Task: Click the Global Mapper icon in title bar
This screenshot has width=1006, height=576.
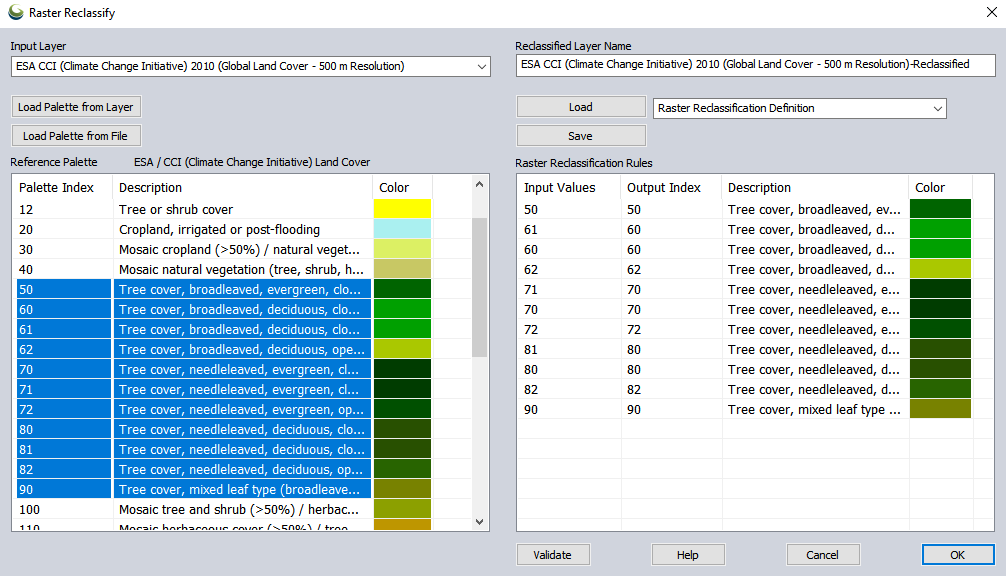Action: tap(16, 13)
